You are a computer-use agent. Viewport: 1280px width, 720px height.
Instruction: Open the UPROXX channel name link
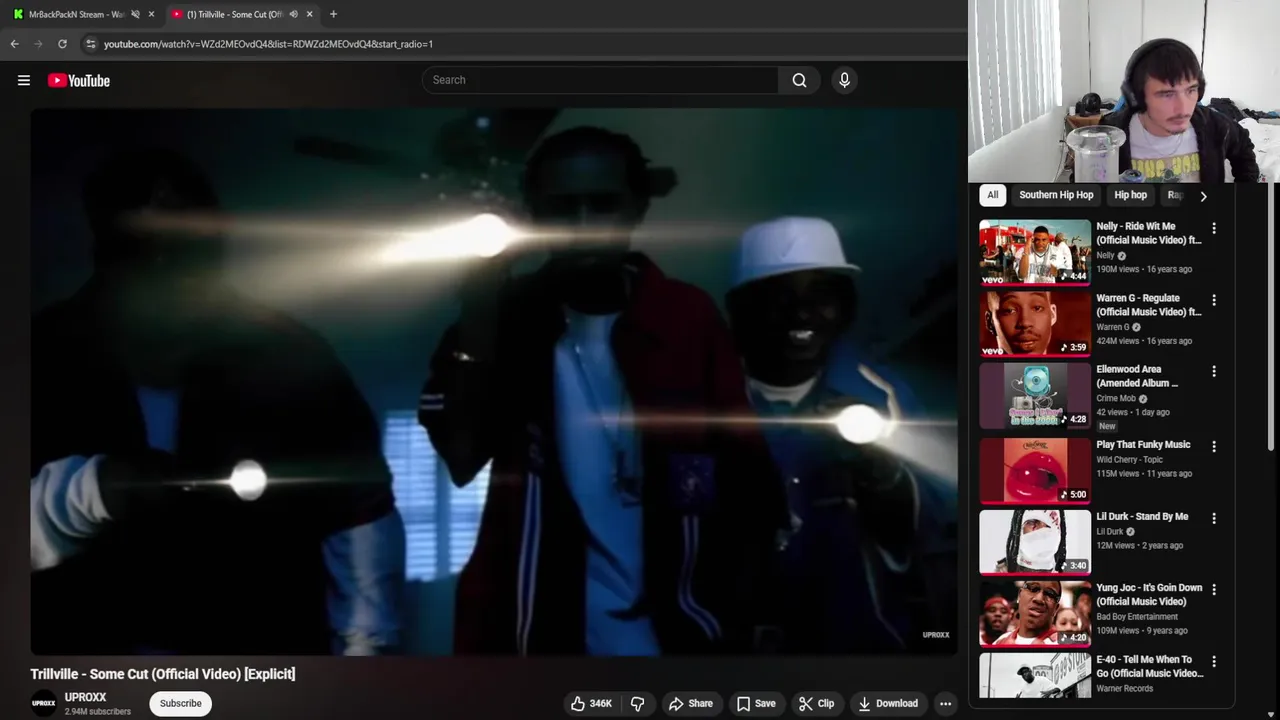[85, 697]
